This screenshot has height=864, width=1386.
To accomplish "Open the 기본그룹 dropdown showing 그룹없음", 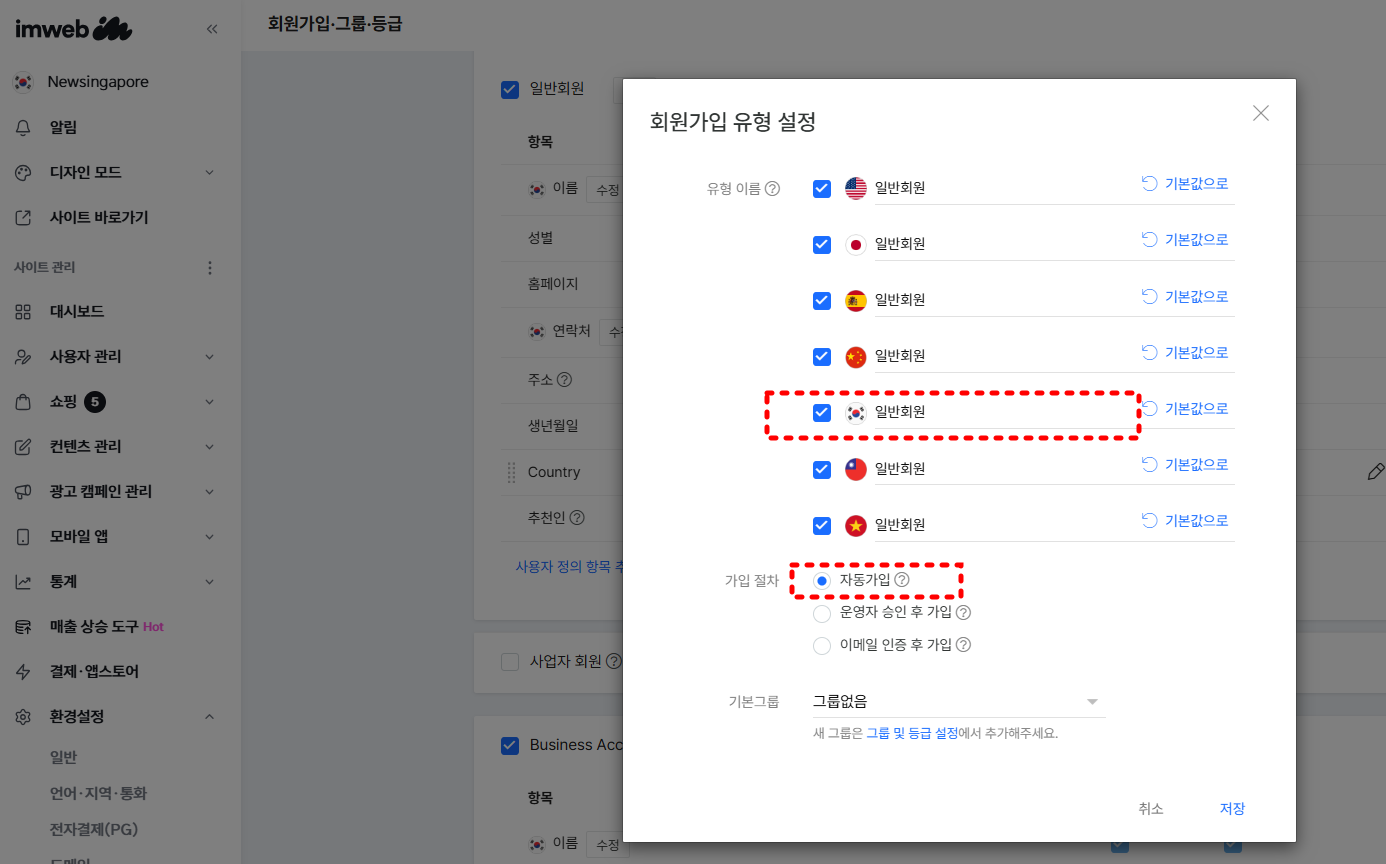I will pos(959,702).
